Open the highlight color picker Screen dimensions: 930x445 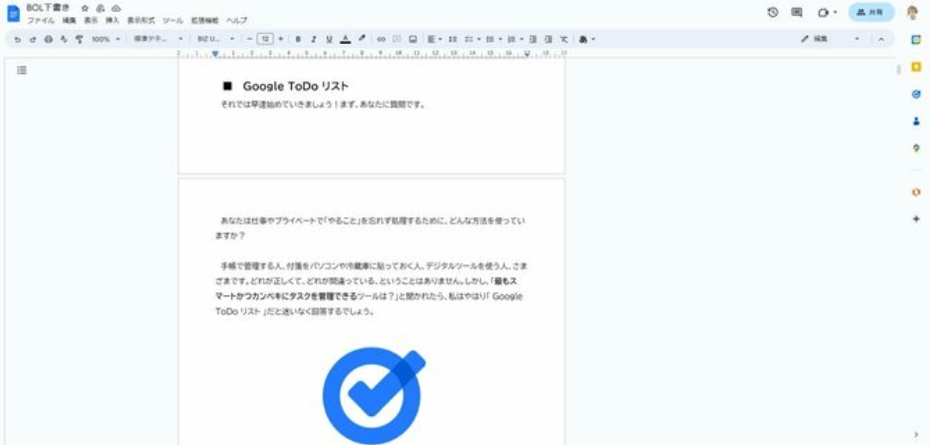pyautogui.click(x=362, y=39)
